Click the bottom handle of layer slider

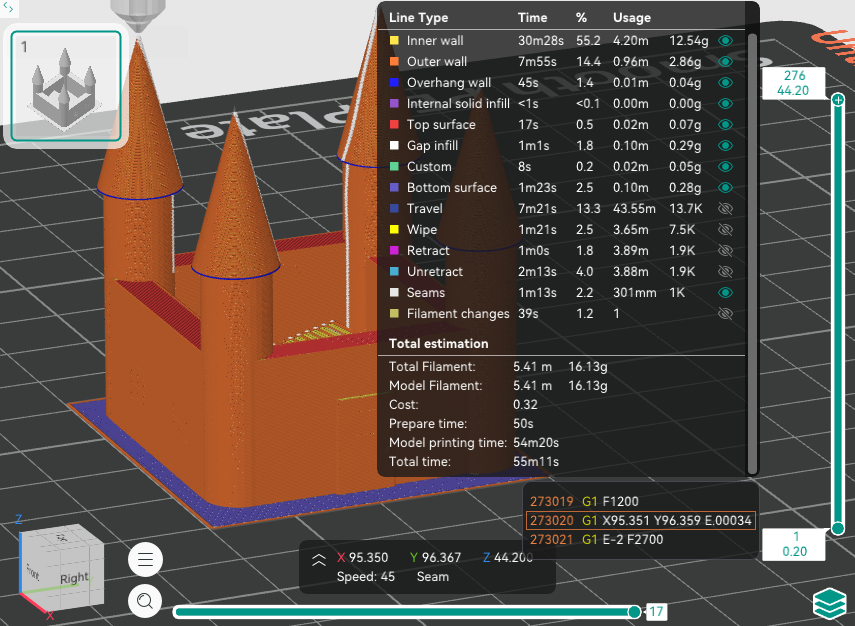tap(838, 528)
